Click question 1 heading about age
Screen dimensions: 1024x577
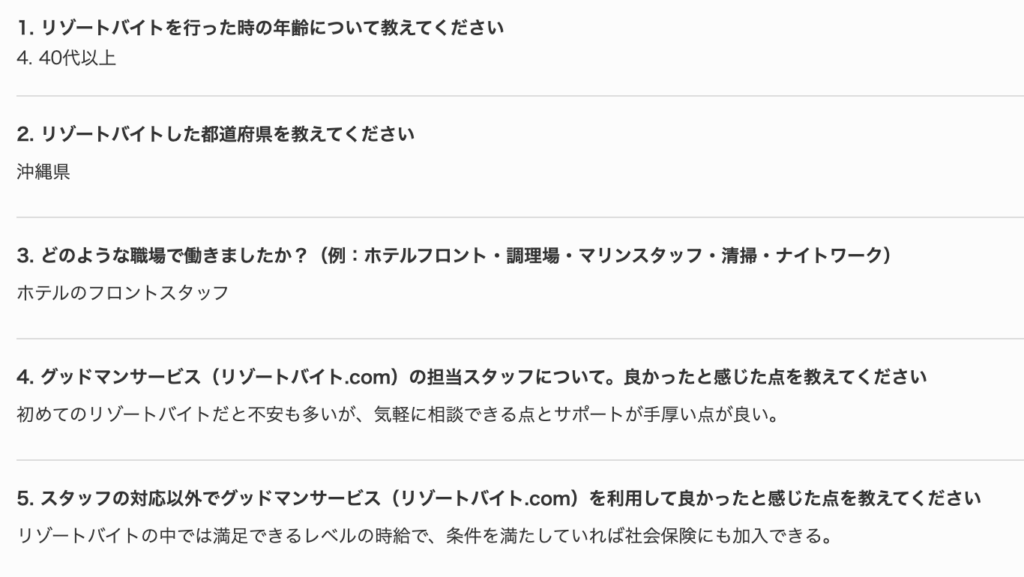click(x=260, y=27)
